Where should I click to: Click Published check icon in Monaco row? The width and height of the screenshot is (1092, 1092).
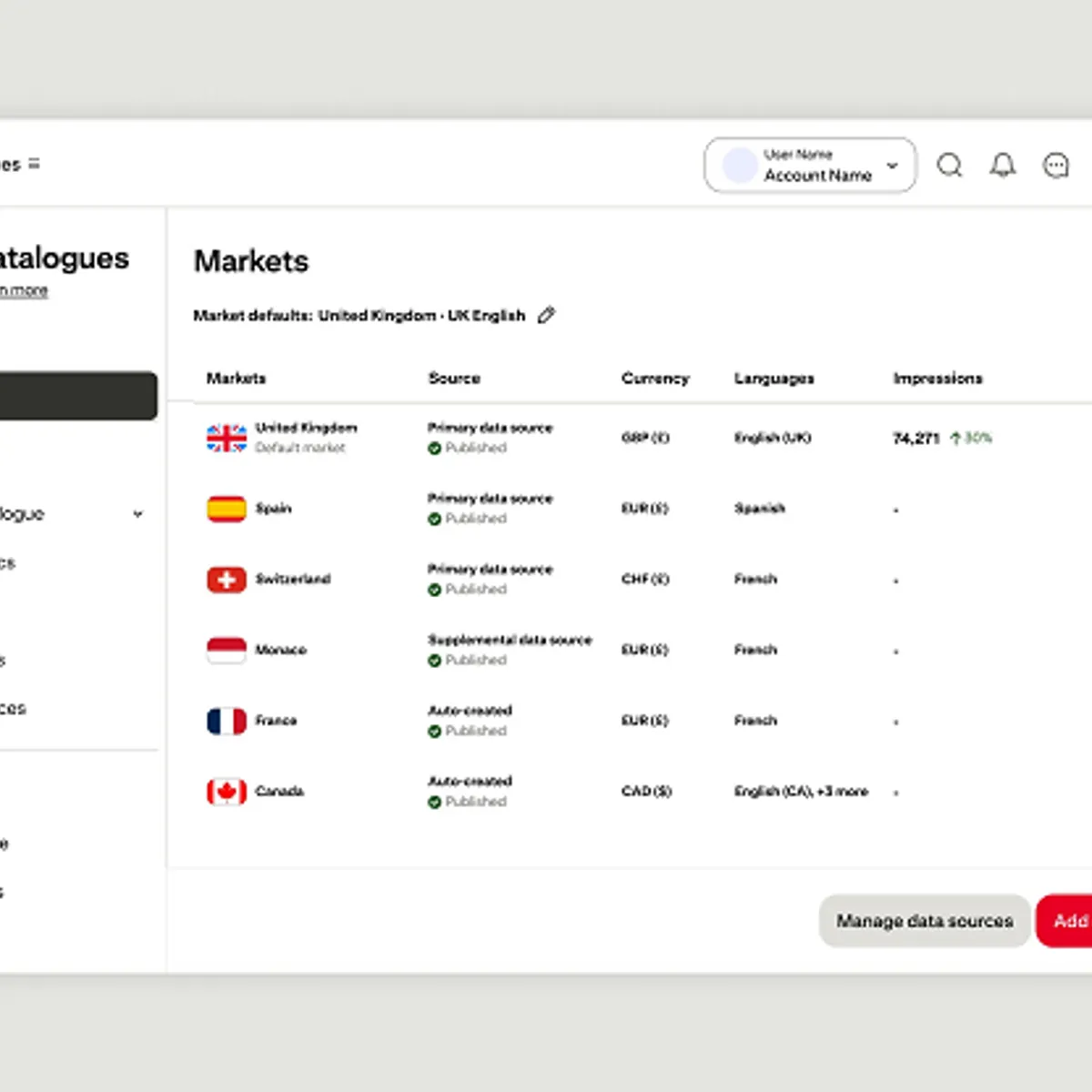pyautogui.click(x=435, y=661)
